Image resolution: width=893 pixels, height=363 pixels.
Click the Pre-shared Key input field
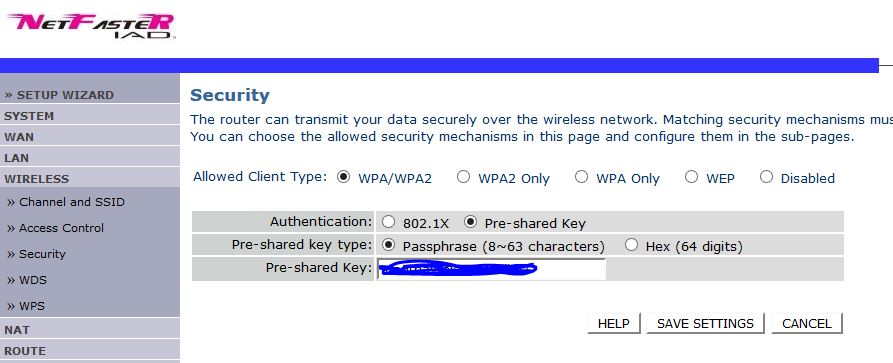point(491,269)
